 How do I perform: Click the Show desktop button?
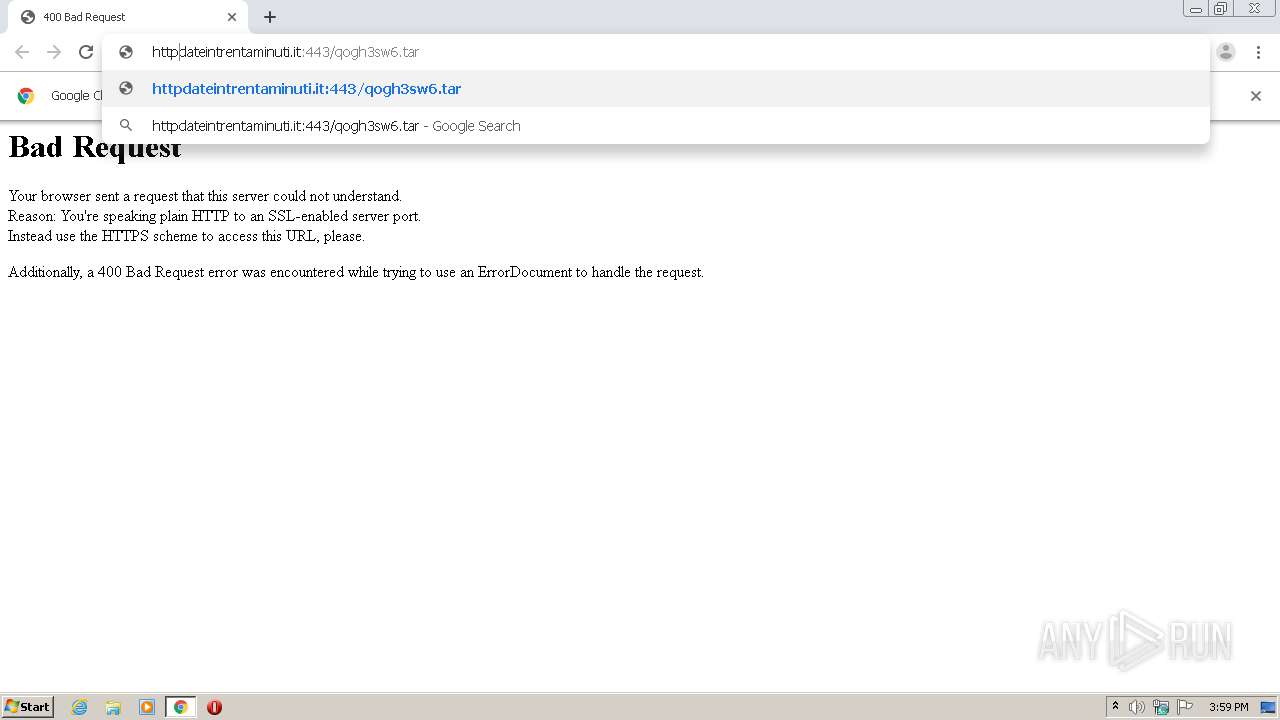click(x=1269, y=707)
